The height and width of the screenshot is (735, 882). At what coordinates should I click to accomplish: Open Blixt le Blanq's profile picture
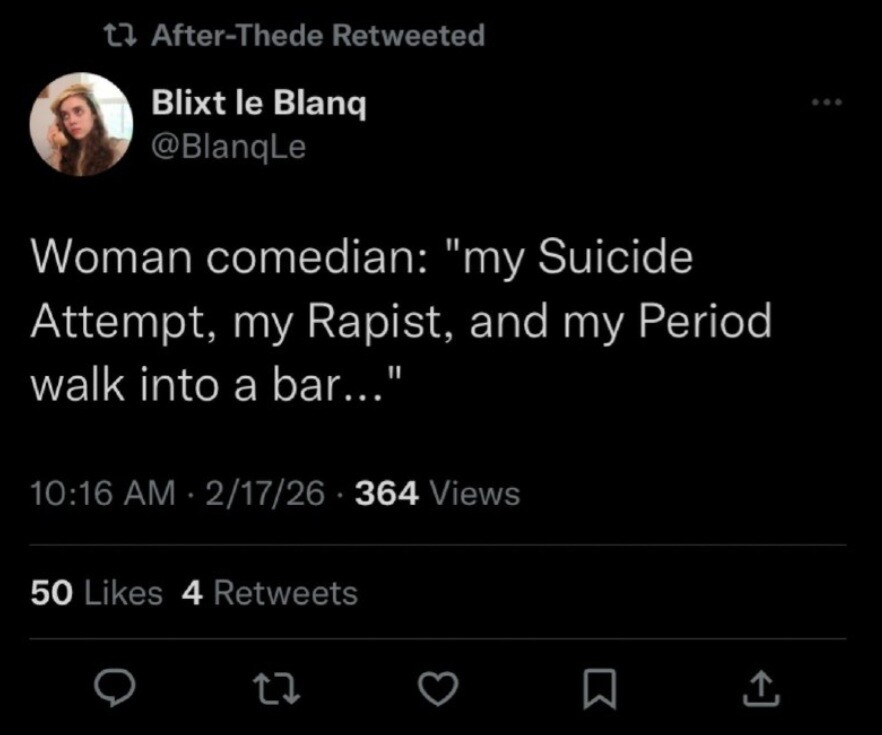(80, 124)
